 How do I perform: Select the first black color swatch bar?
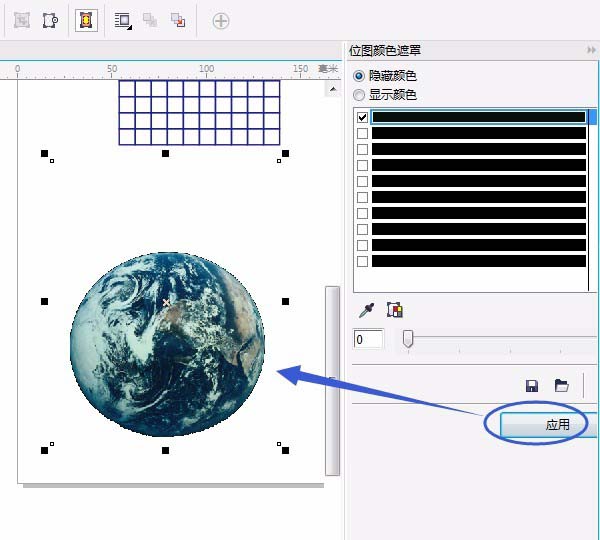pos(479,117)
